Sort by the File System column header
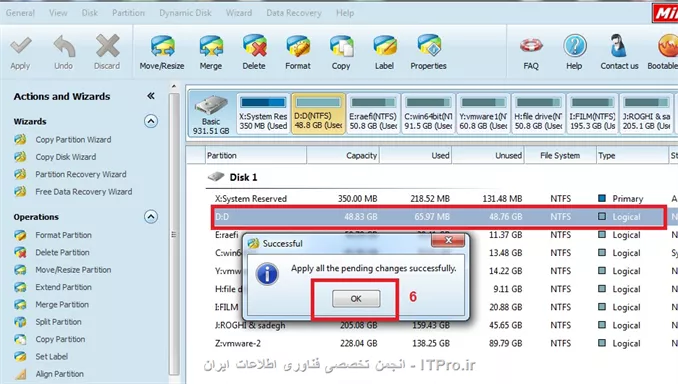This screenshot has height=384, width=678. tap(560, 156)
